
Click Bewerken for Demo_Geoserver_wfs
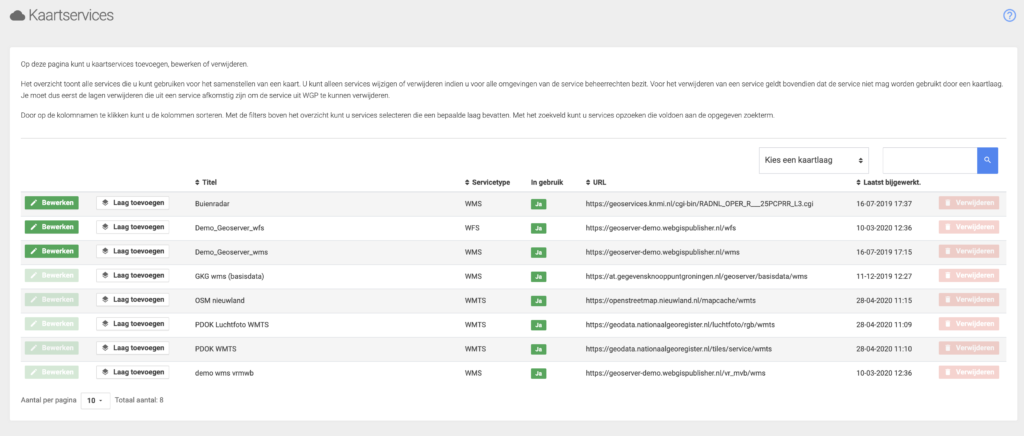(51, 227)
